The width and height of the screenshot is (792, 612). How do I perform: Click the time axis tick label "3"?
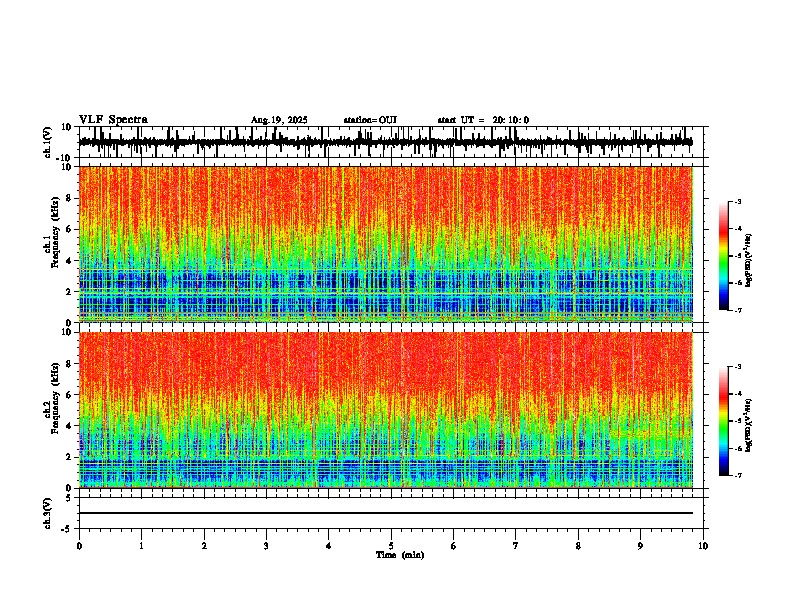click(x=266, y=546)
